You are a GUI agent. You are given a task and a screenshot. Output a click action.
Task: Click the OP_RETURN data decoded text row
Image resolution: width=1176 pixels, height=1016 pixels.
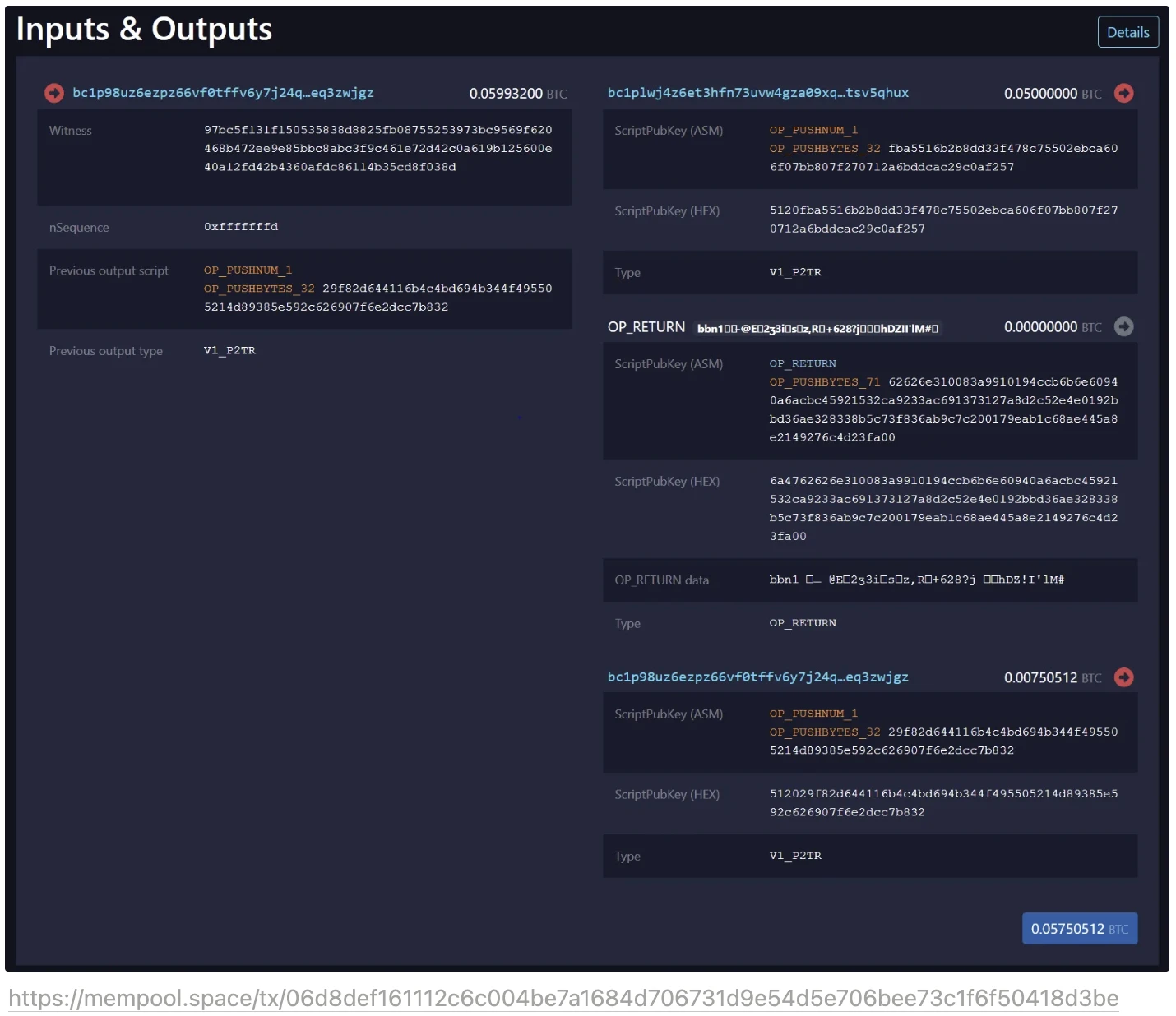coord(916,580)
